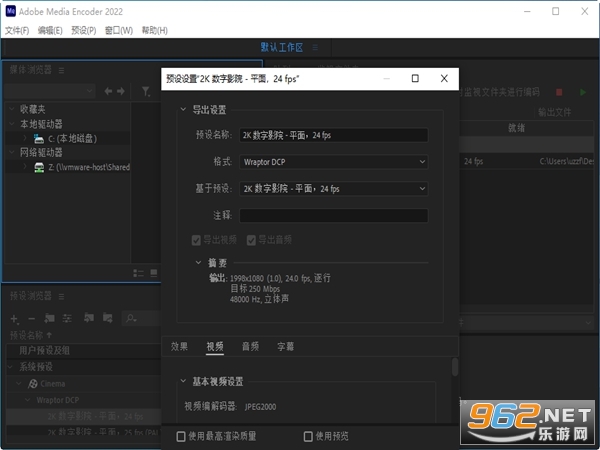
Task: Close the preset settings dialog
Action: (444, 78)
